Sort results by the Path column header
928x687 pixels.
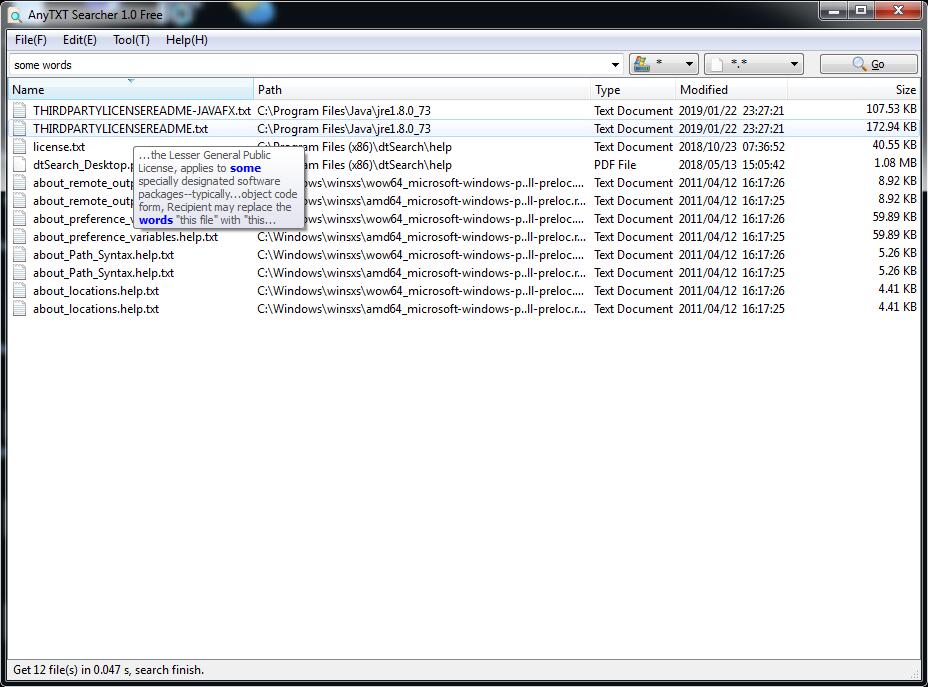pyautogui.click(x=422, y=90)
